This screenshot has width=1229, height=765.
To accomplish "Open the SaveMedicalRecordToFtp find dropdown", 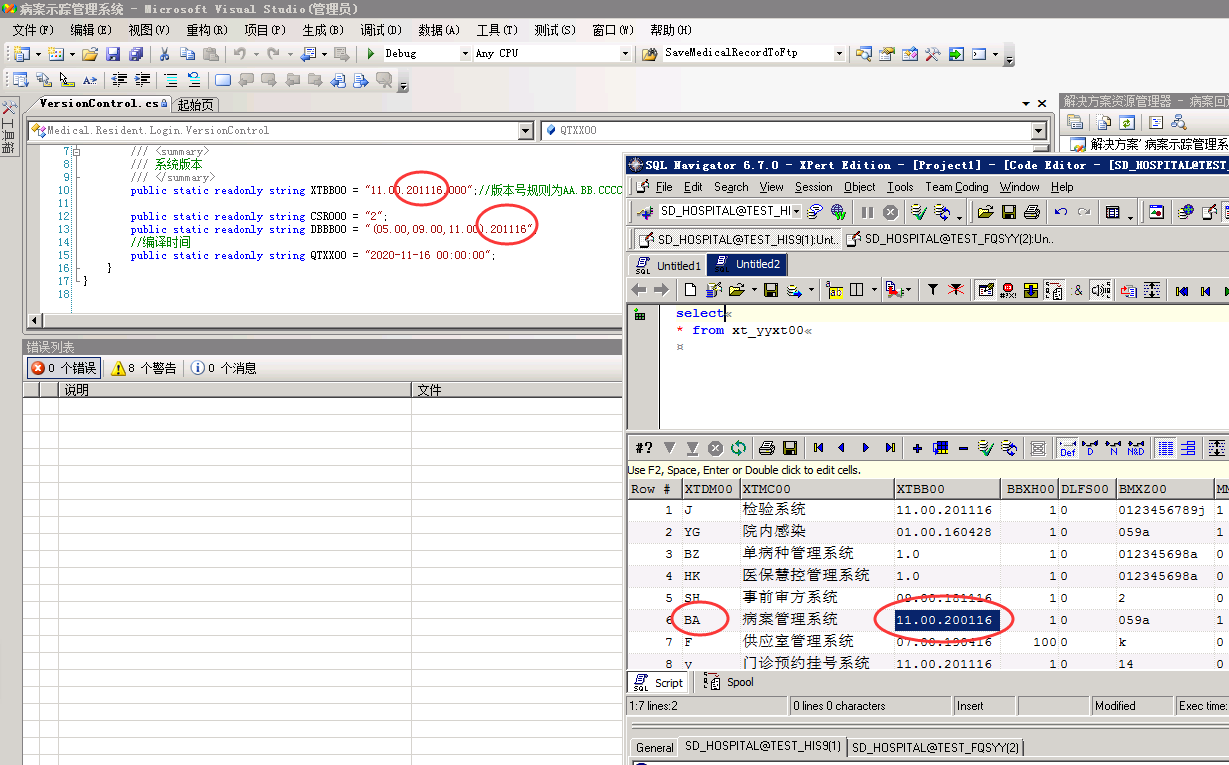I will pos(838,54).
